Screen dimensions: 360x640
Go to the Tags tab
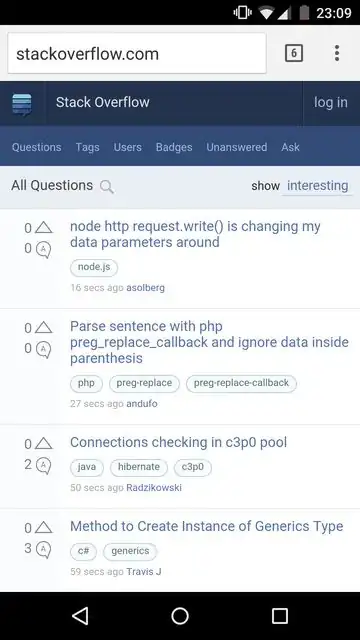(x=87, y=147)
